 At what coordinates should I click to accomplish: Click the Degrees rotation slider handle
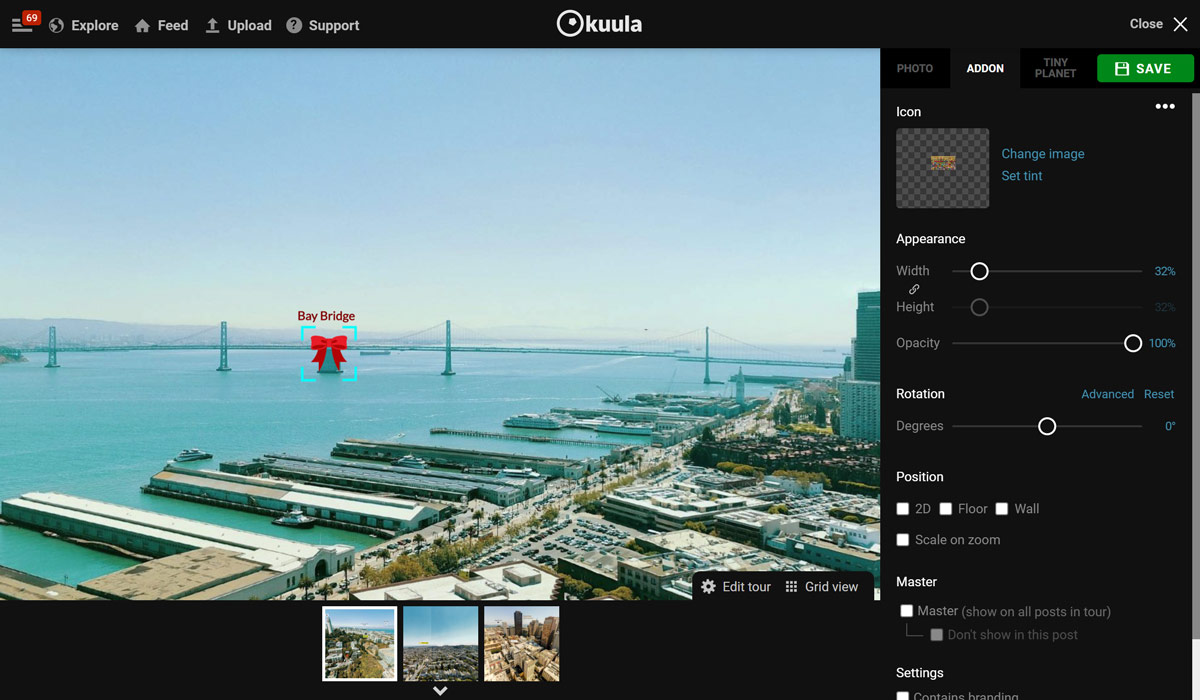point(1047,426)
